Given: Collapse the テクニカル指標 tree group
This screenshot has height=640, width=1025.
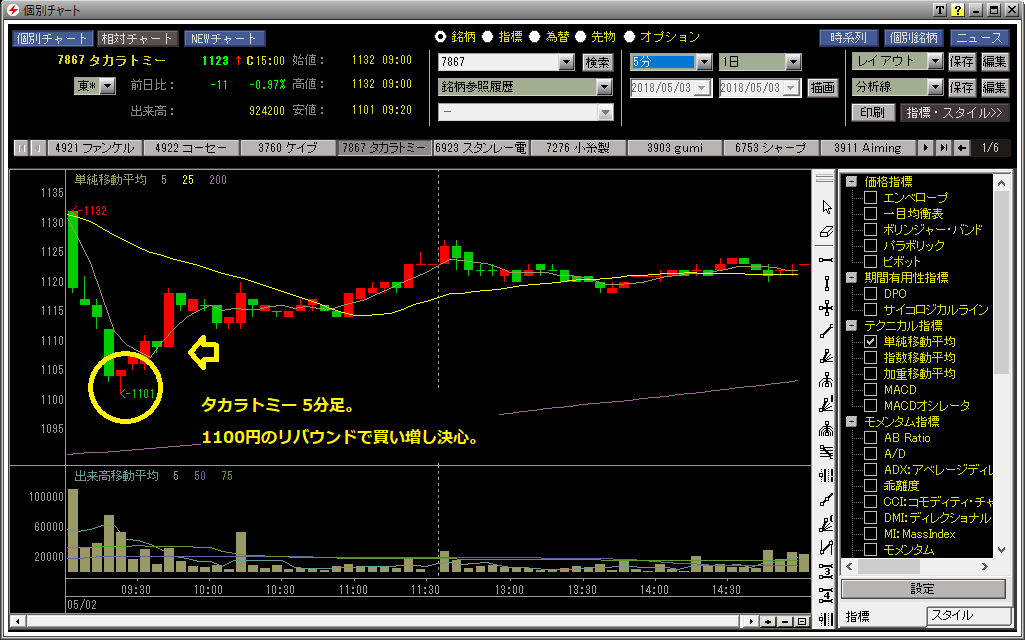Looking at the screenshot, I should 851,326.
